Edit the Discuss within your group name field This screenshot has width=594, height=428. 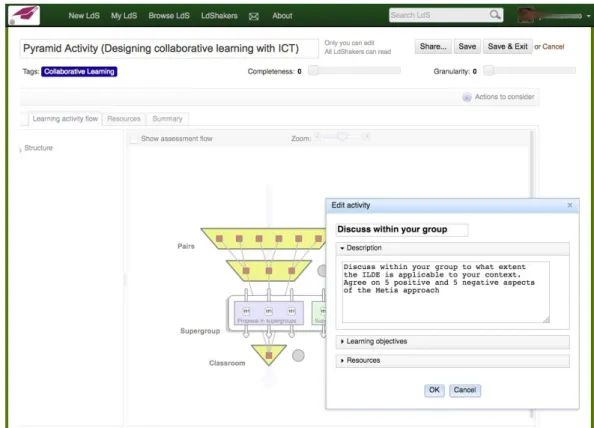coord(402,230)
